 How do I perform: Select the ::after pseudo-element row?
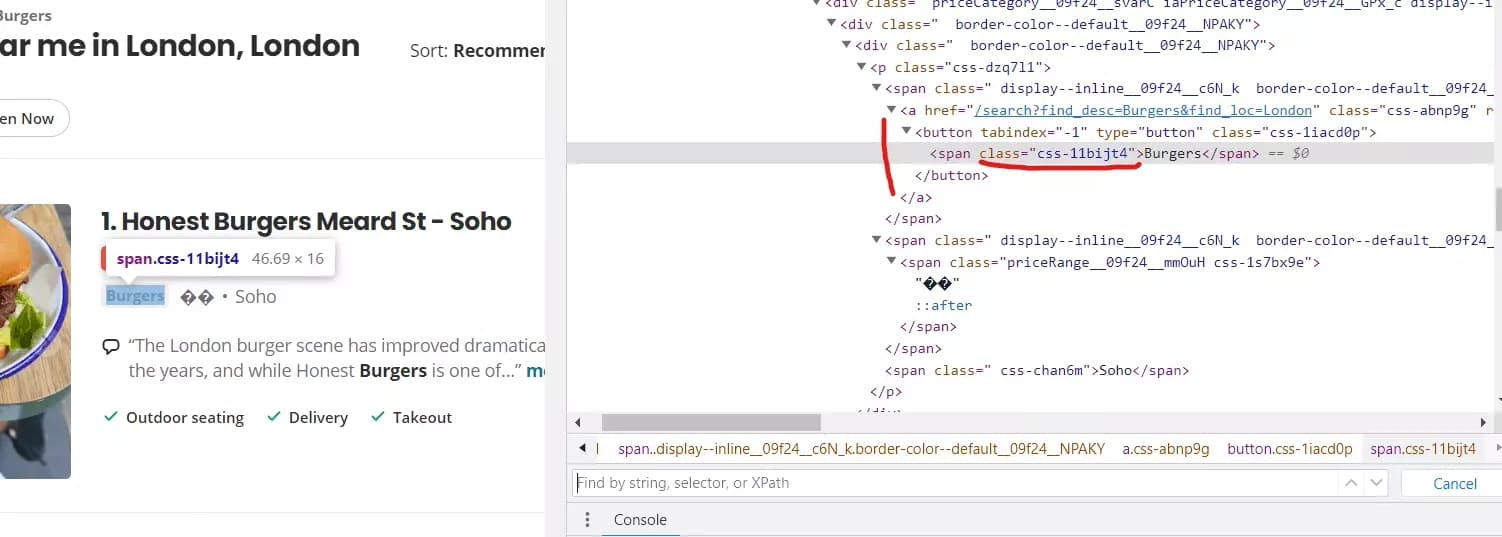click(944, 305)
